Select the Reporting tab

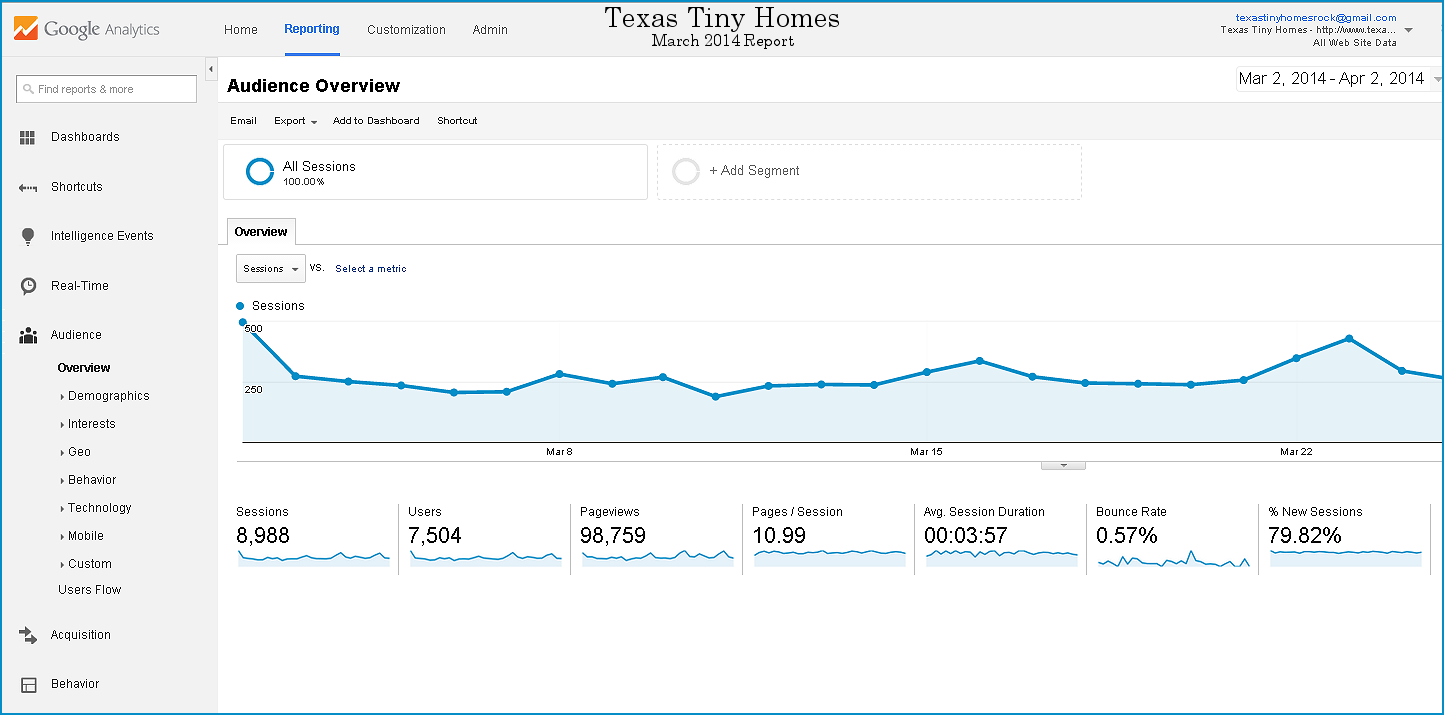coord(312,29)
